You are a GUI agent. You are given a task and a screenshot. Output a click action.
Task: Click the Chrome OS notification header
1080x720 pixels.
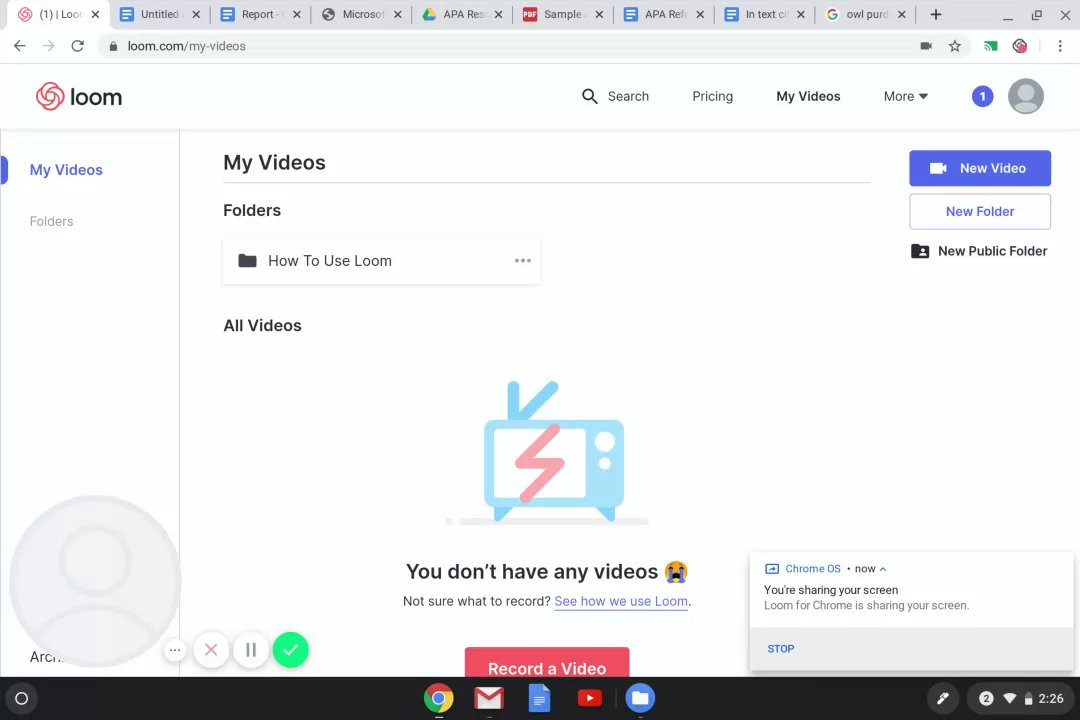(x=826, y=569)
